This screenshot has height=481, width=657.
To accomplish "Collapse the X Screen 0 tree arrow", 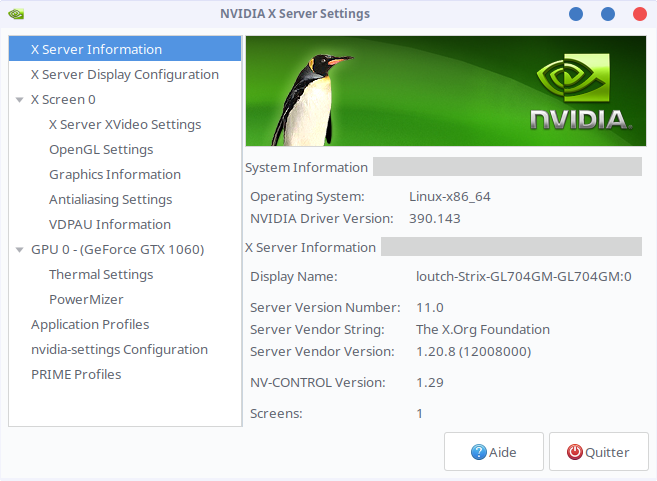I will tap(19, 100).
